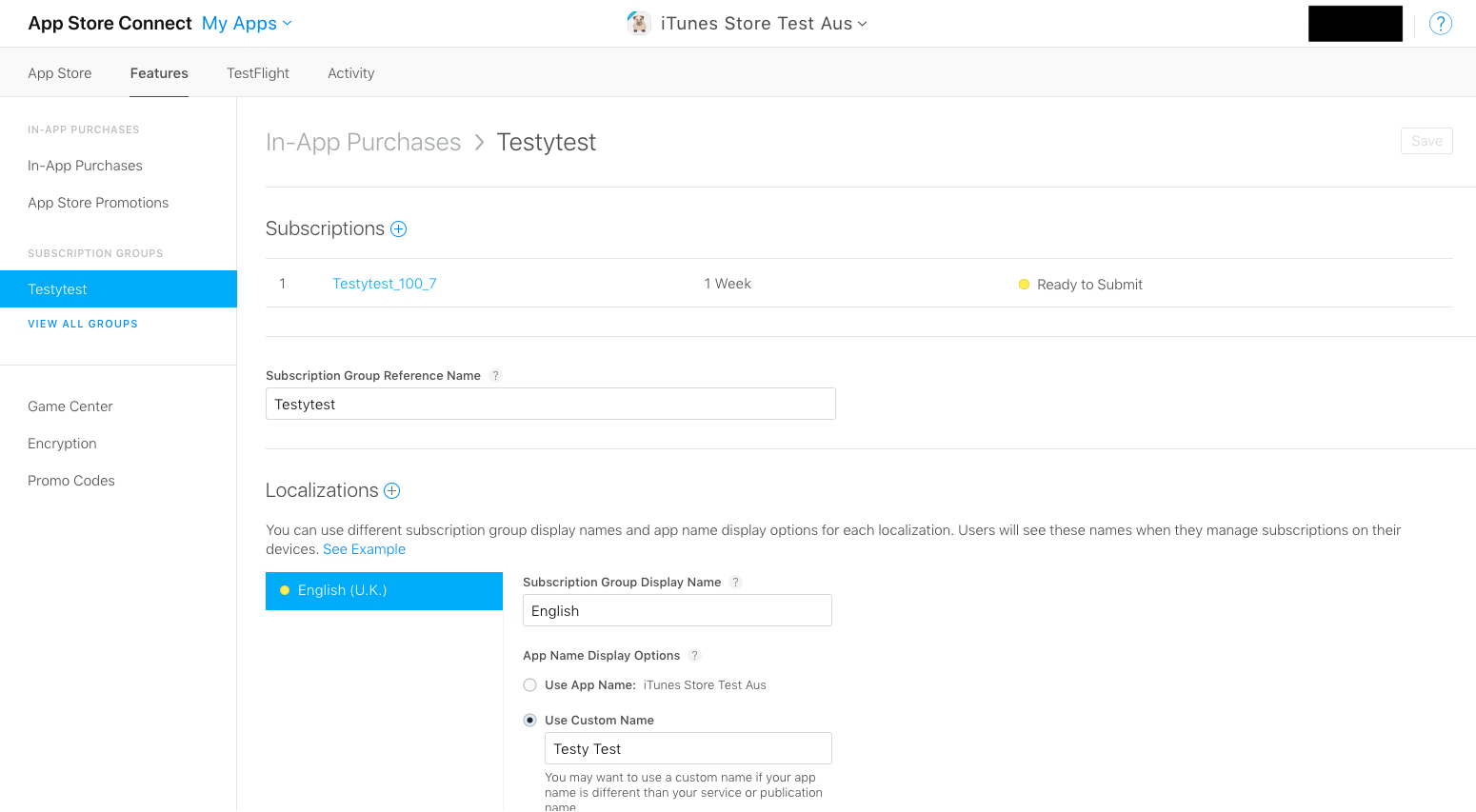Screen dimensions: 1476x812
Task: Focus the custom name field containing Testy Test
Action: [688, 748]
